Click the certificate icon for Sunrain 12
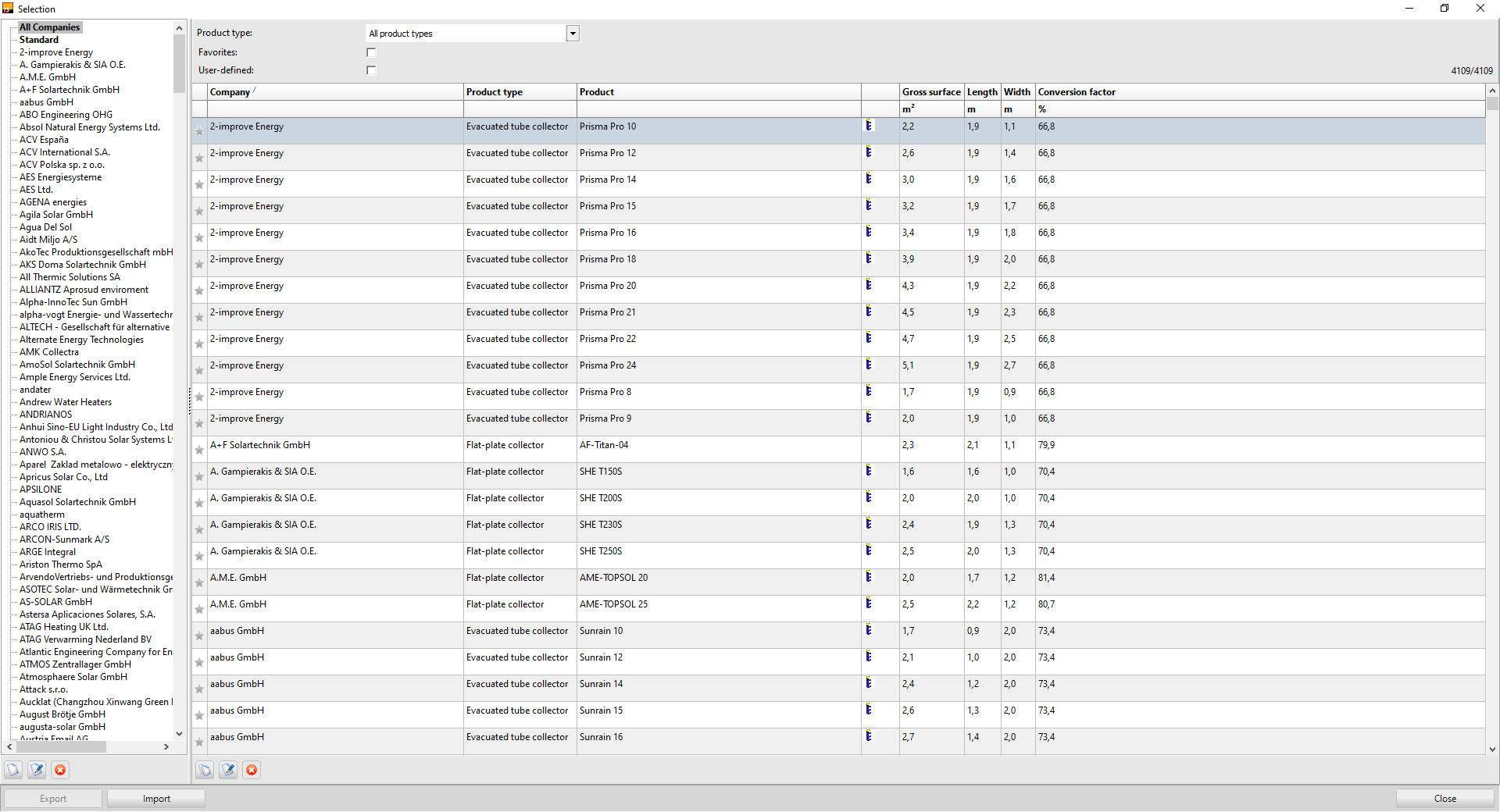The image size is (1500, 812). (x=868, y=657)
